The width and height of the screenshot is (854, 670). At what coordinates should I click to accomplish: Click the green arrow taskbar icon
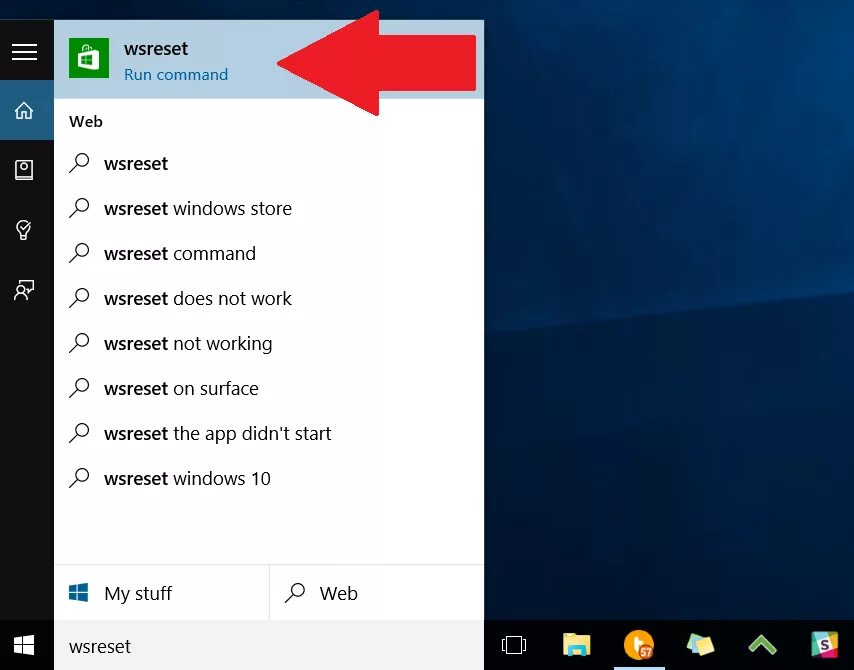coord(762,646)
